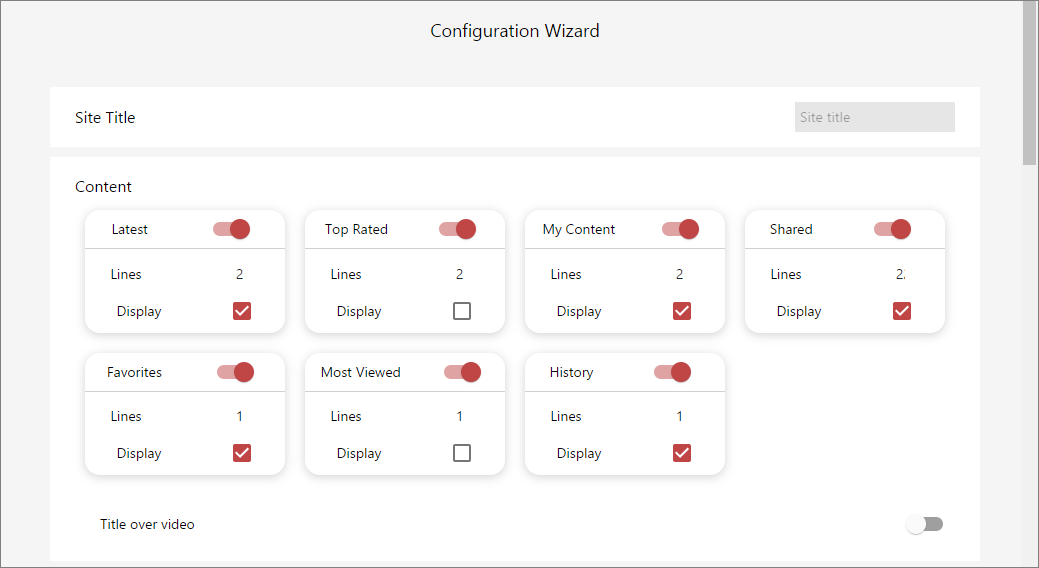Disable the Top Rated toggle

[x=457, y=229]
